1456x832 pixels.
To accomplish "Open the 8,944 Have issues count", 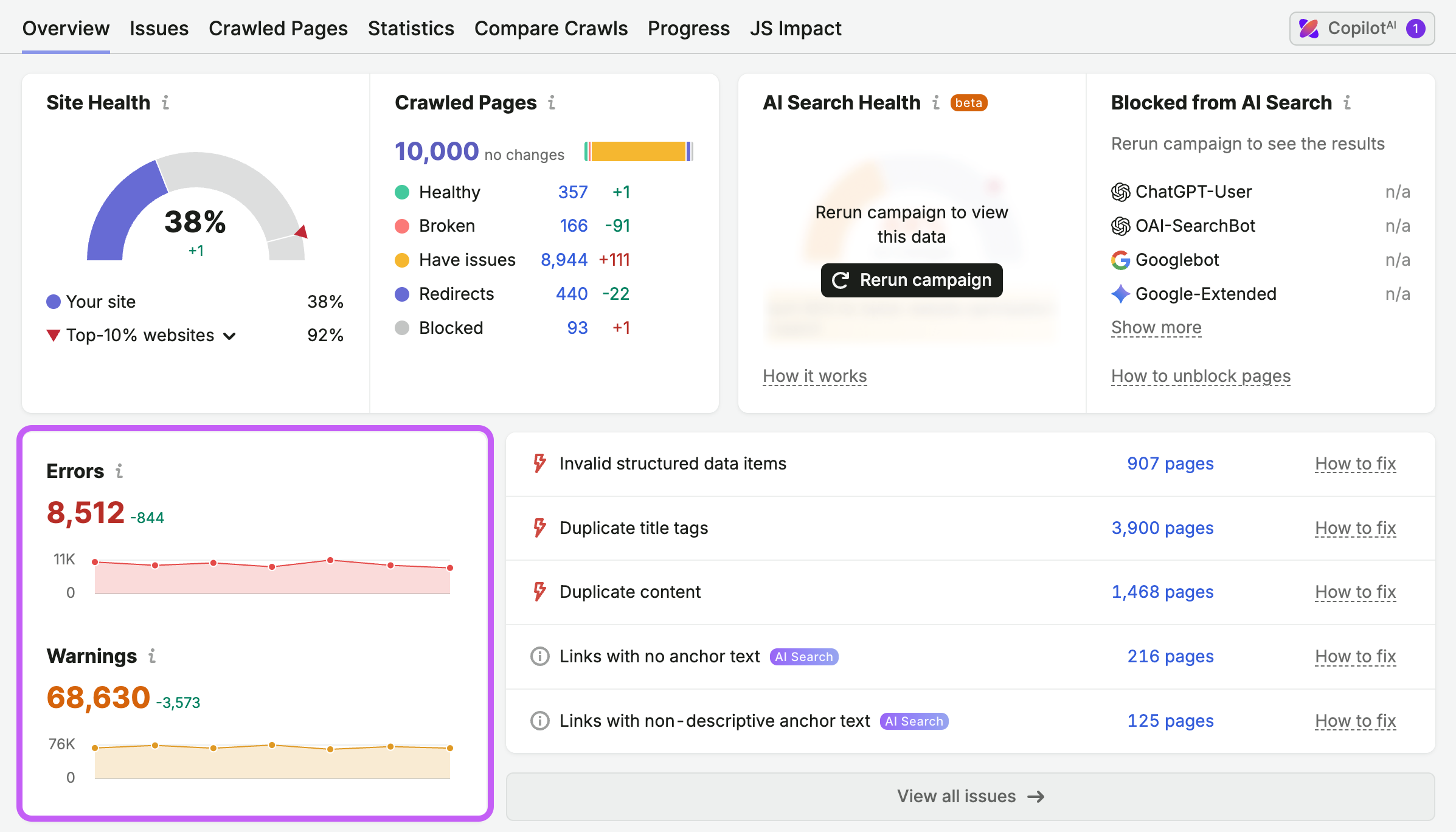I will (x=564, y=260).
